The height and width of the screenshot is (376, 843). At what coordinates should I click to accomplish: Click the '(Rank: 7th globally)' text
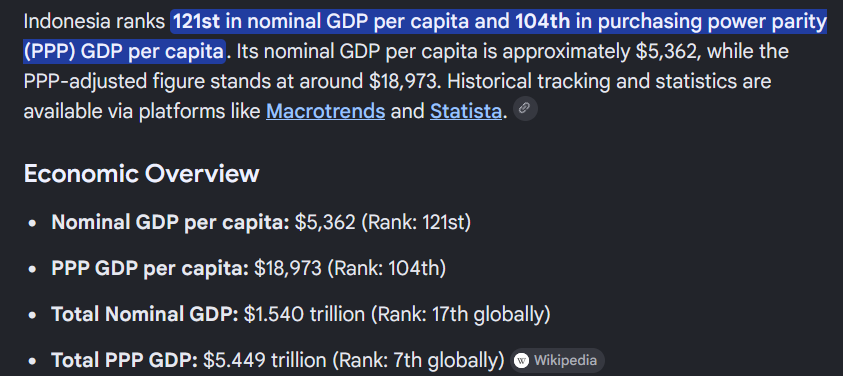tap(418, 360)
